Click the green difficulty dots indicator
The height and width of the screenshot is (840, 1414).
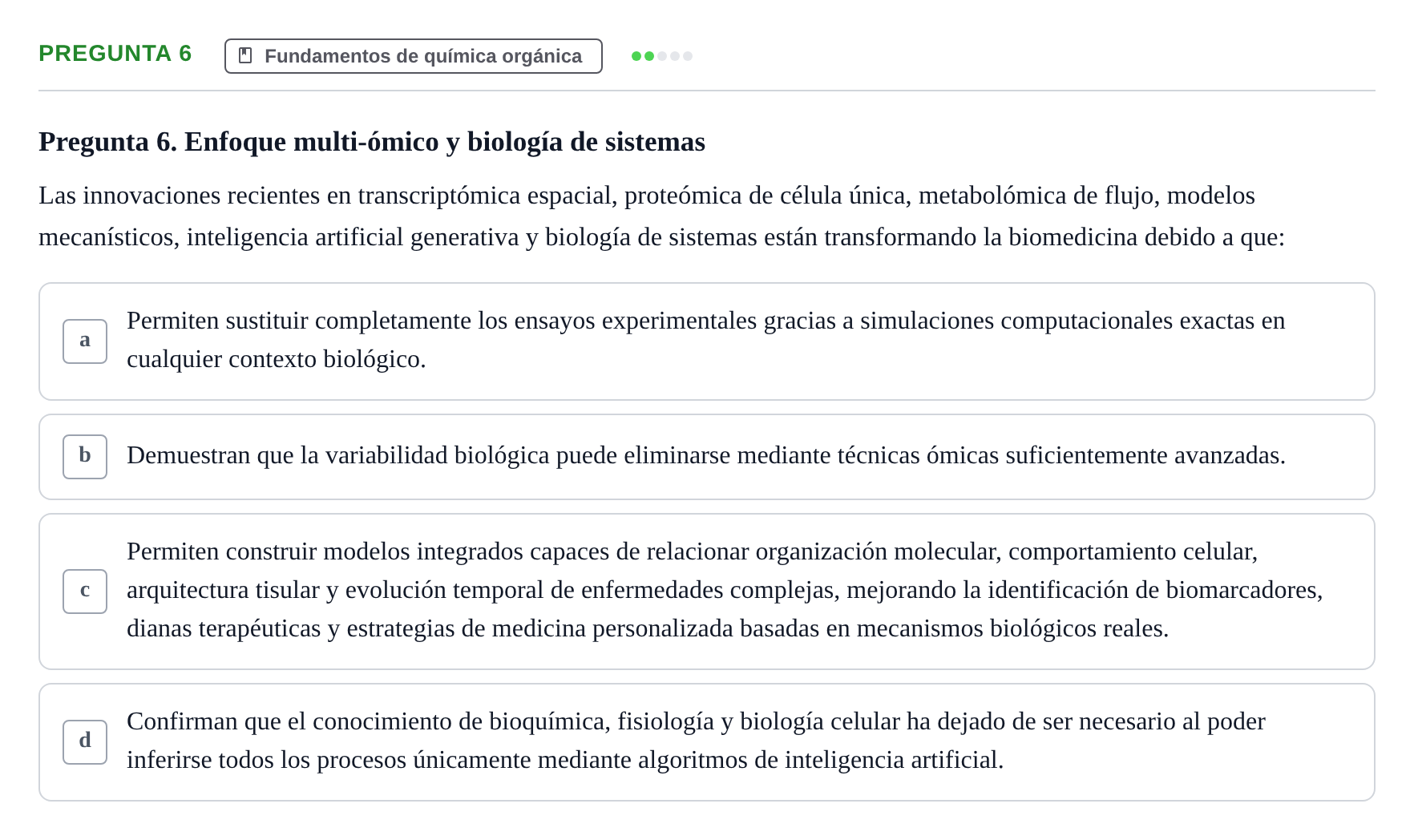click(662, 56)
